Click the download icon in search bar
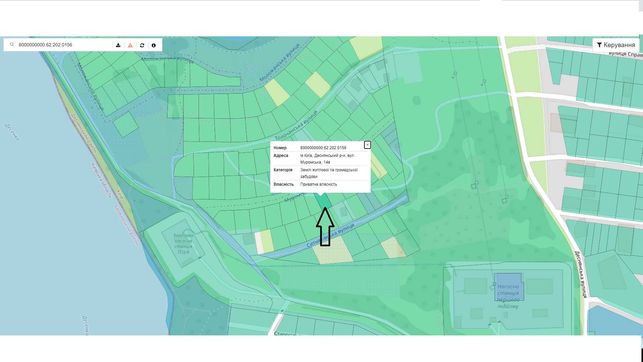The height and width of the screenshot is (362, 643). pyautogui.click(x=118, y=45)
